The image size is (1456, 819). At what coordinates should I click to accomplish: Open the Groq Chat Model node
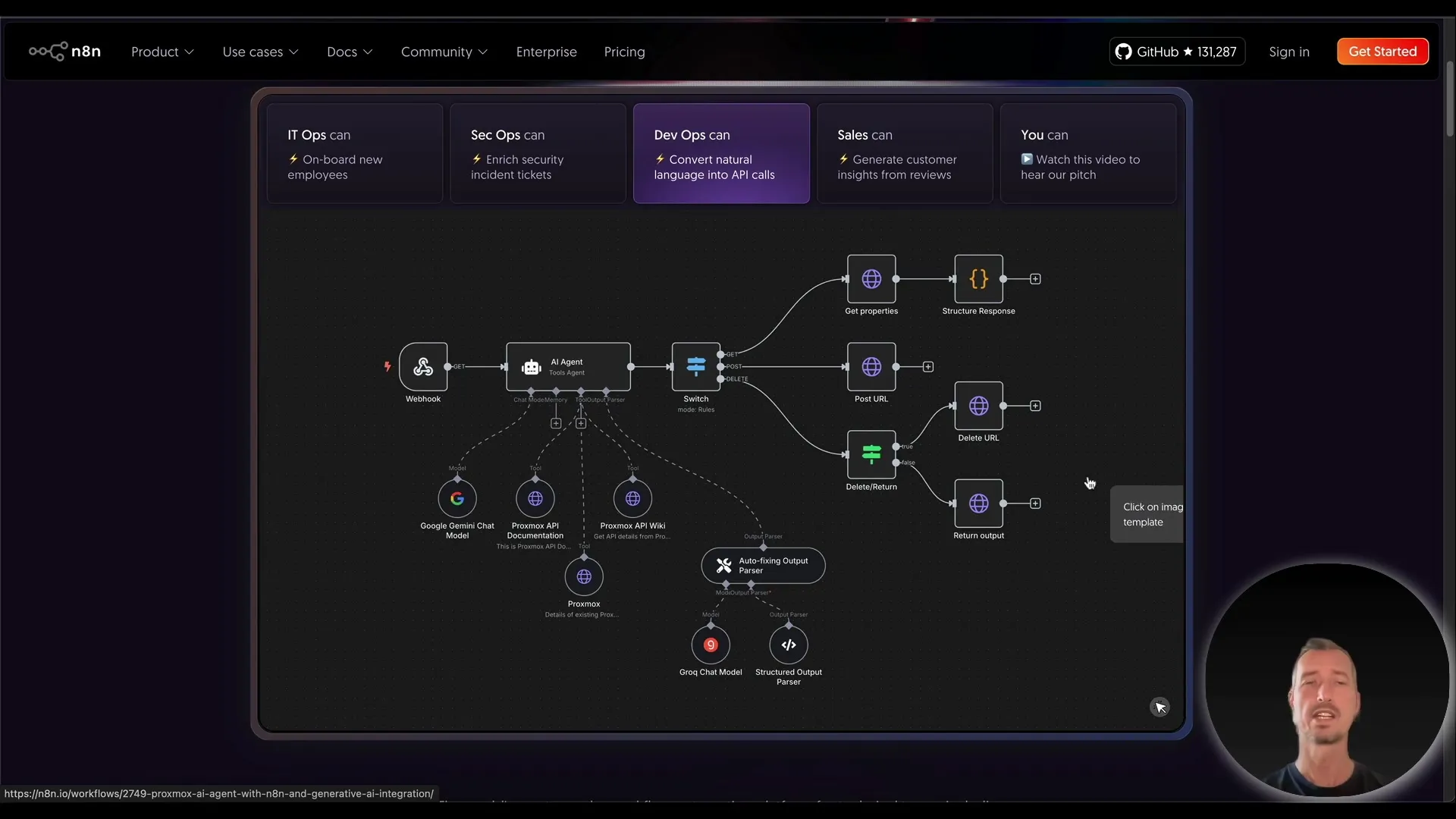point(710,645)
